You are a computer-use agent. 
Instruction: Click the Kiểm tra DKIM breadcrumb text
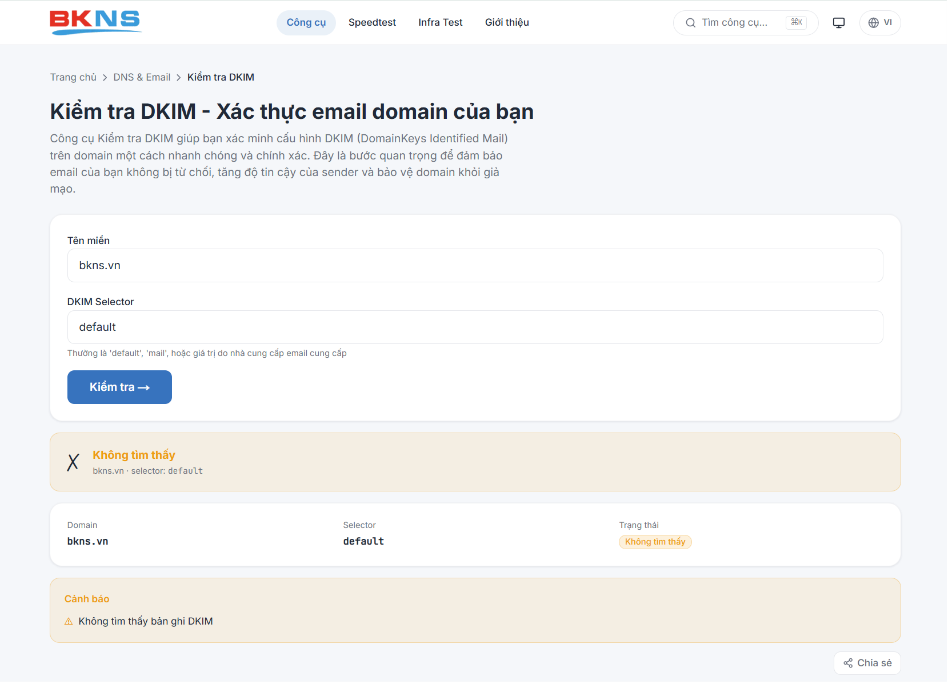click(x=220, y=77)
